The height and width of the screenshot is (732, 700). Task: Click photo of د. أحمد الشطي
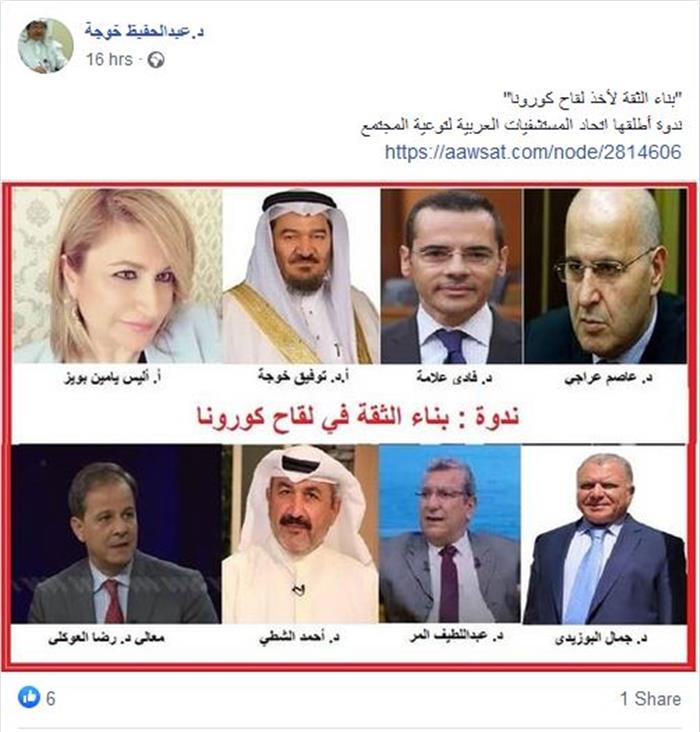point(300,534)
